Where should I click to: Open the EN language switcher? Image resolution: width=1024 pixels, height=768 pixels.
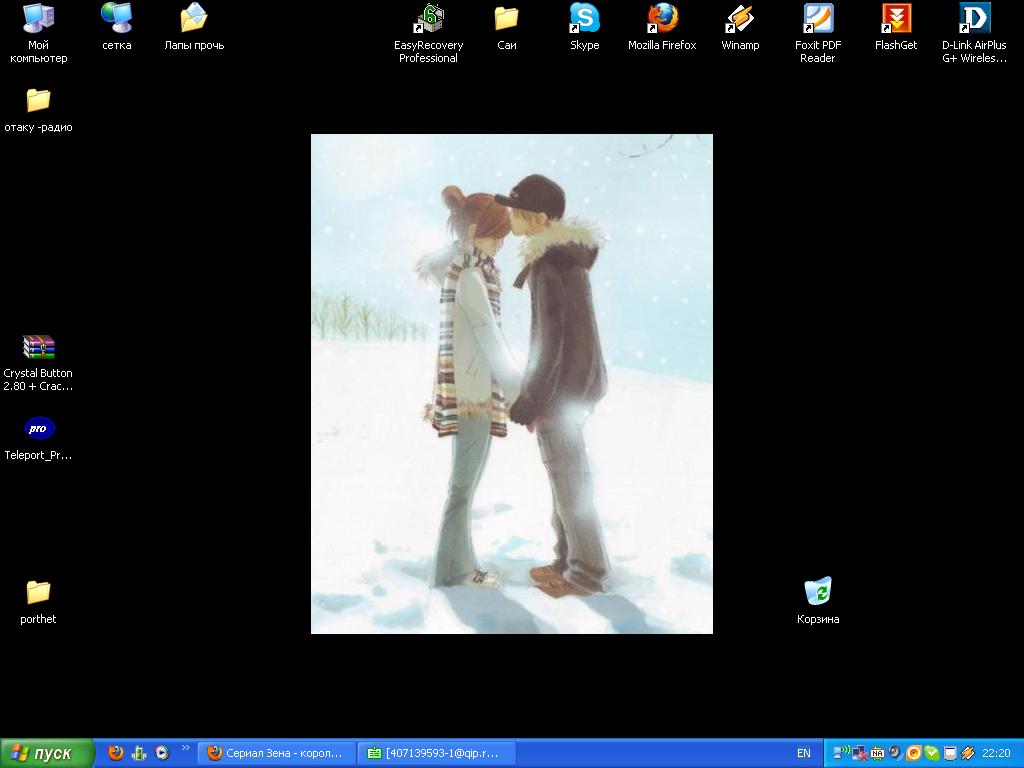804,753
